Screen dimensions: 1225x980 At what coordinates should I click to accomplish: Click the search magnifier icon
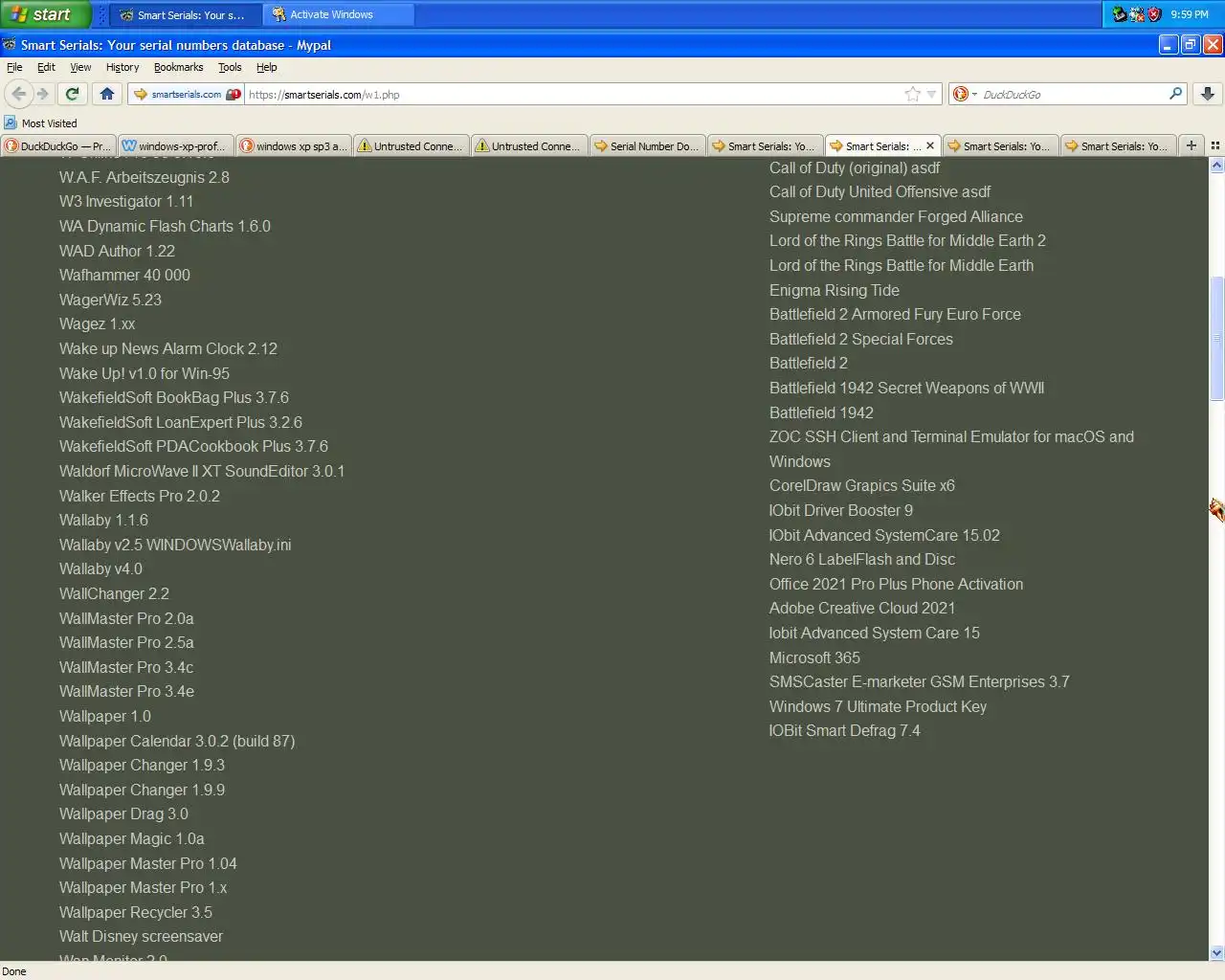pyautogui.click(x=1175, y=93)
